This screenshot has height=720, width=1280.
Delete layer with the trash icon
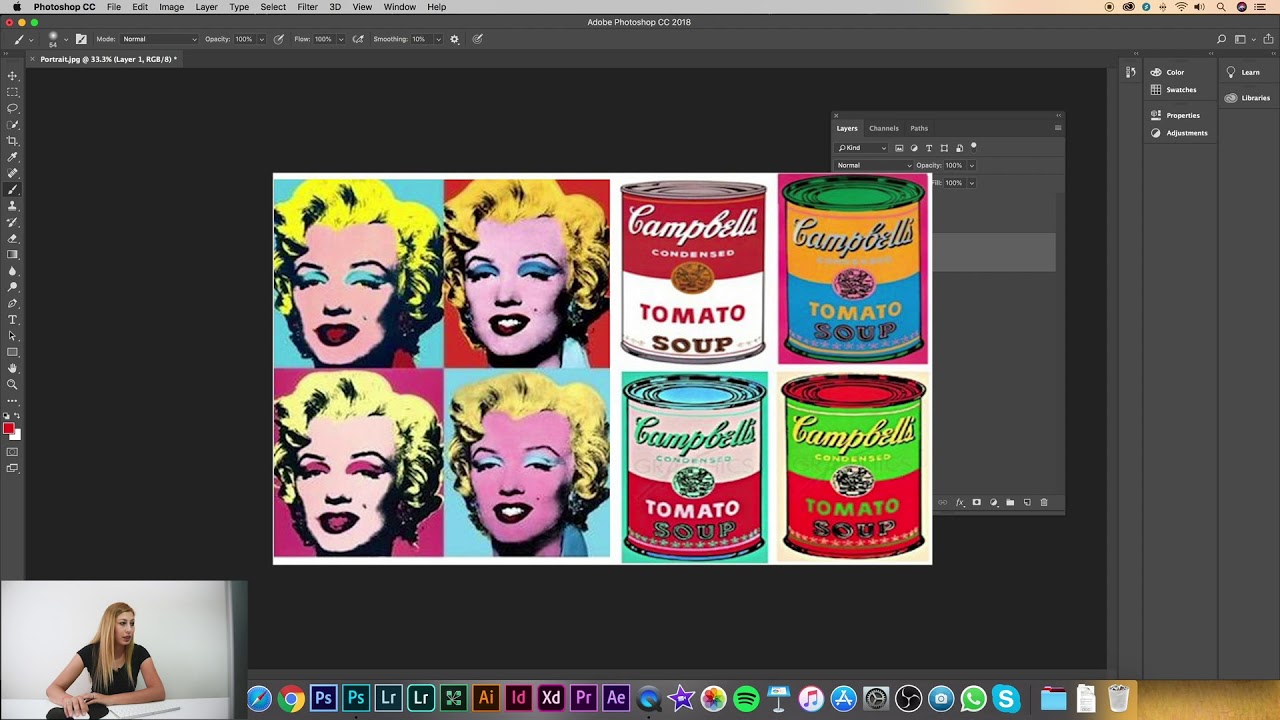[x=1044, y=502]
